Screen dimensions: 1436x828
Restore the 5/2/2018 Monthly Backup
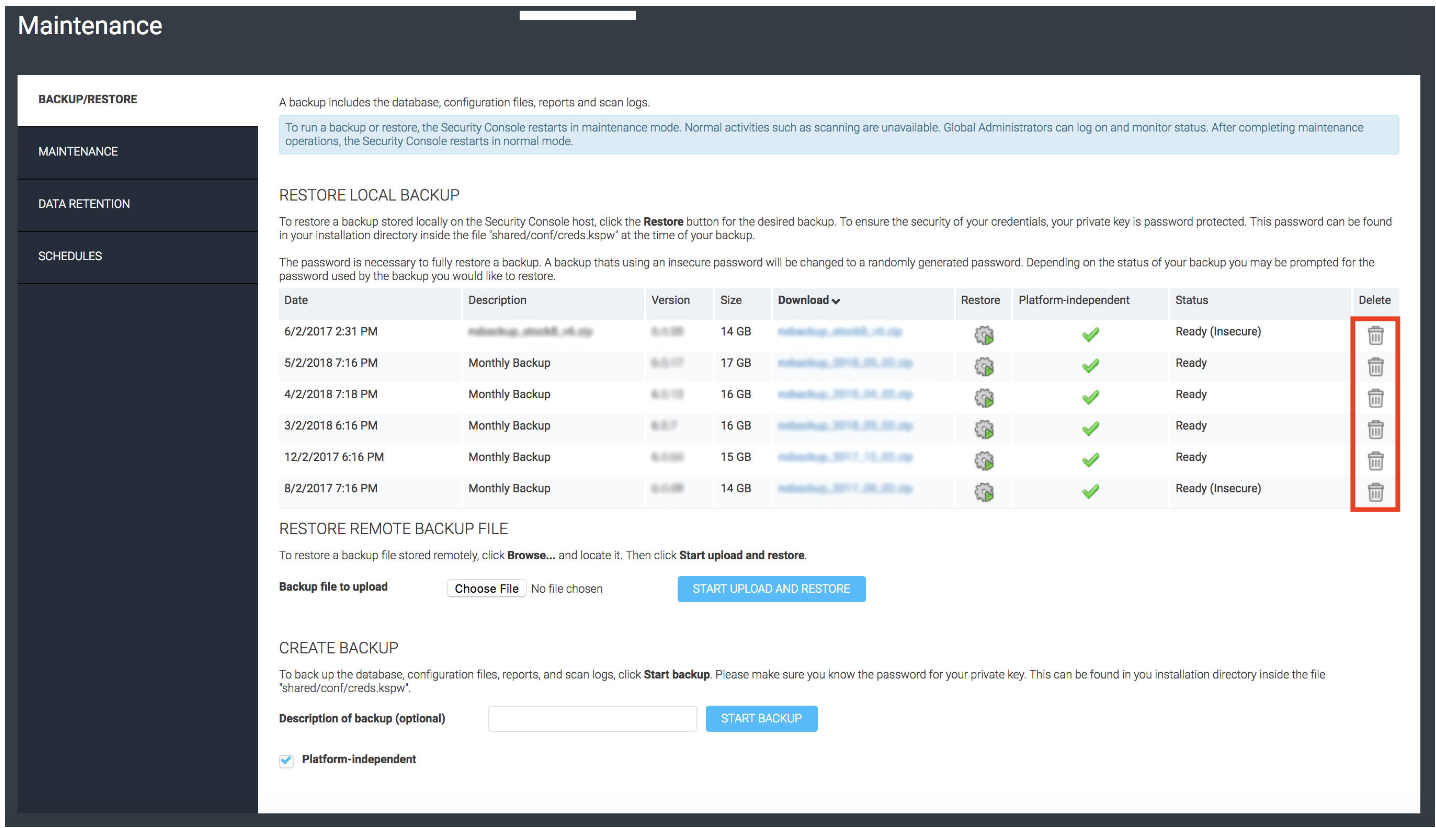[x=984, y=367]
